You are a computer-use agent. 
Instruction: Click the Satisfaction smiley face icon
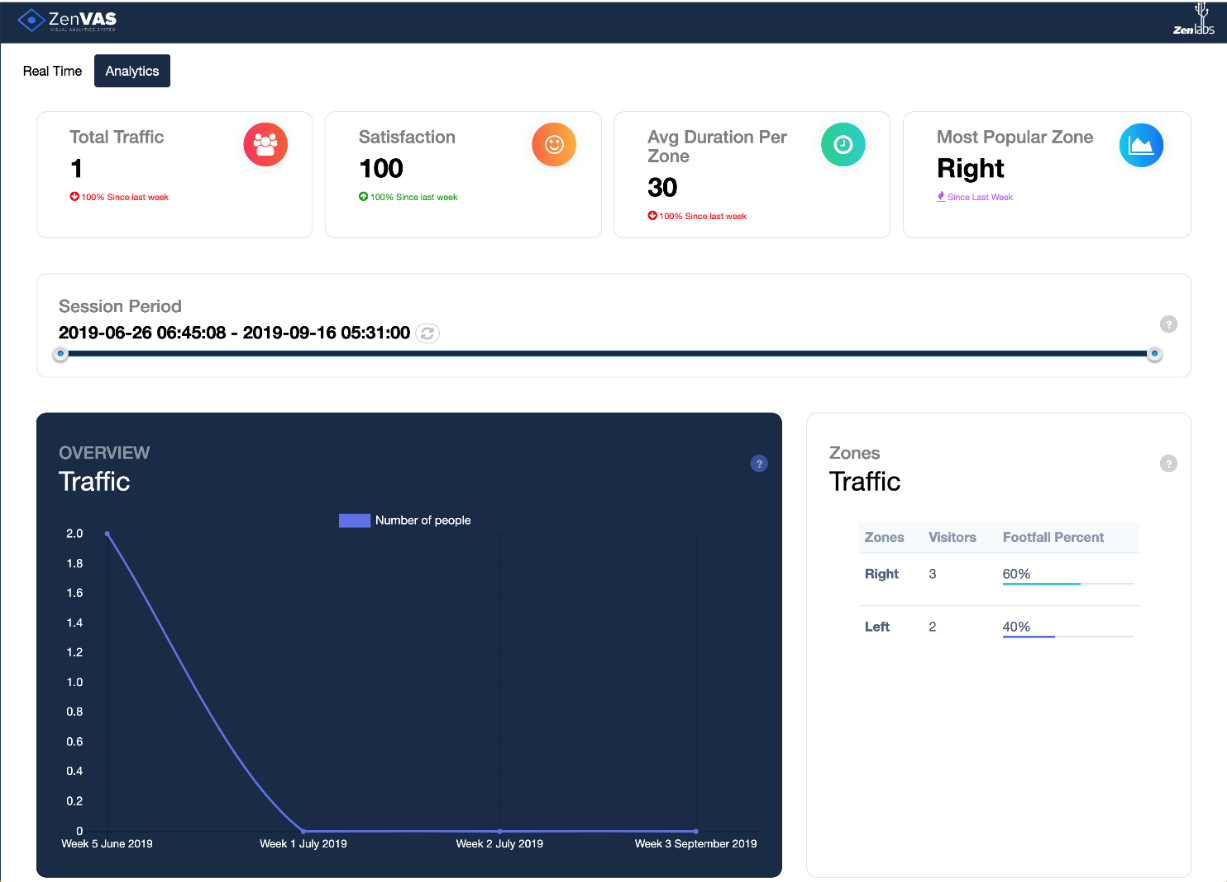[554, 145]
